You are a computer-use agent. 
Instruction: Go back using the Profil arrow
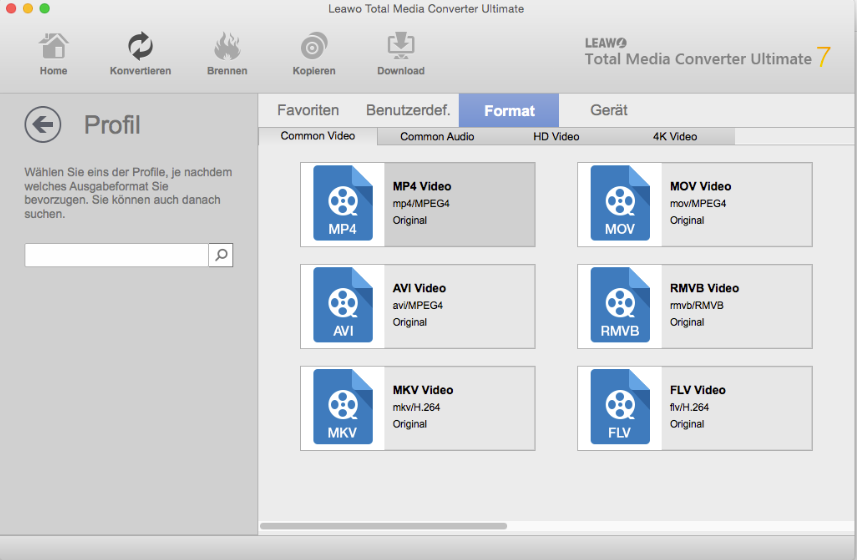[x=43, y=125]
